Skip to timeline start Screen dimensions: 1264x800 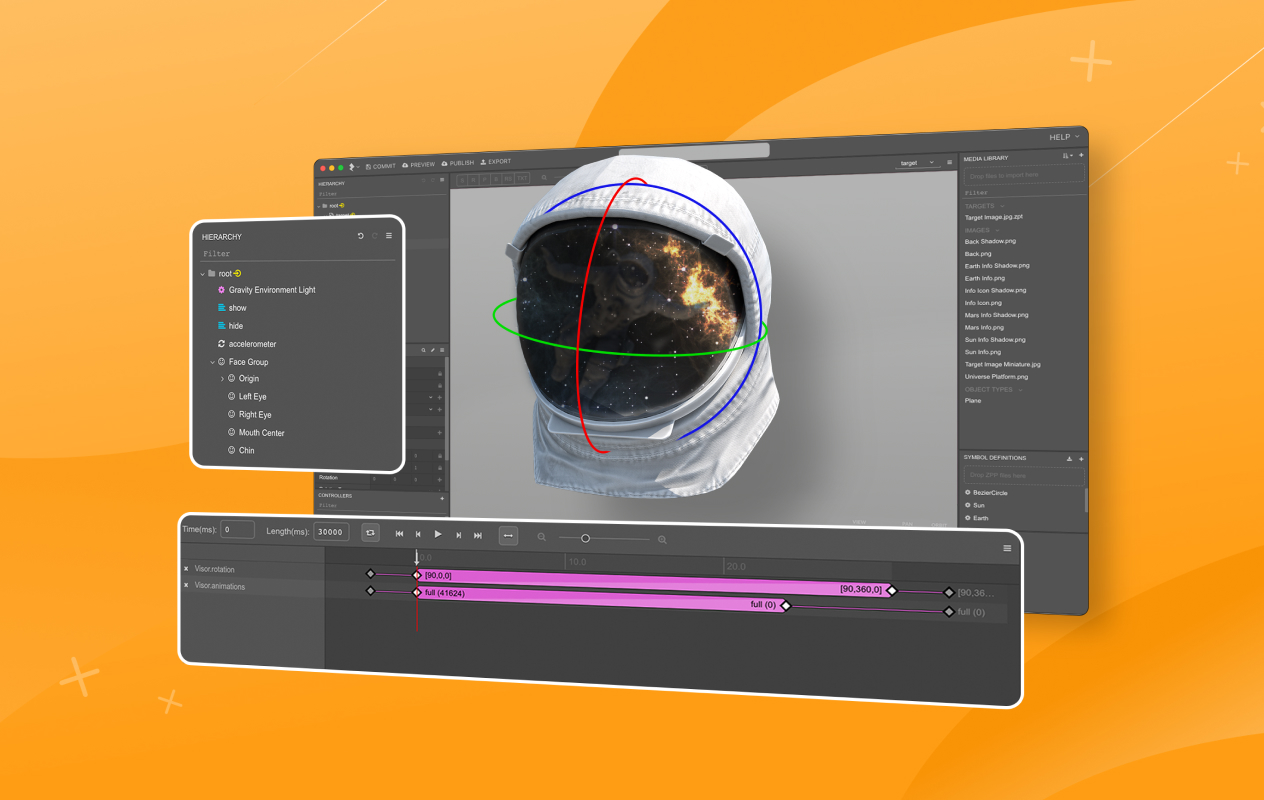pyautogui.click(x=399, y=535)
